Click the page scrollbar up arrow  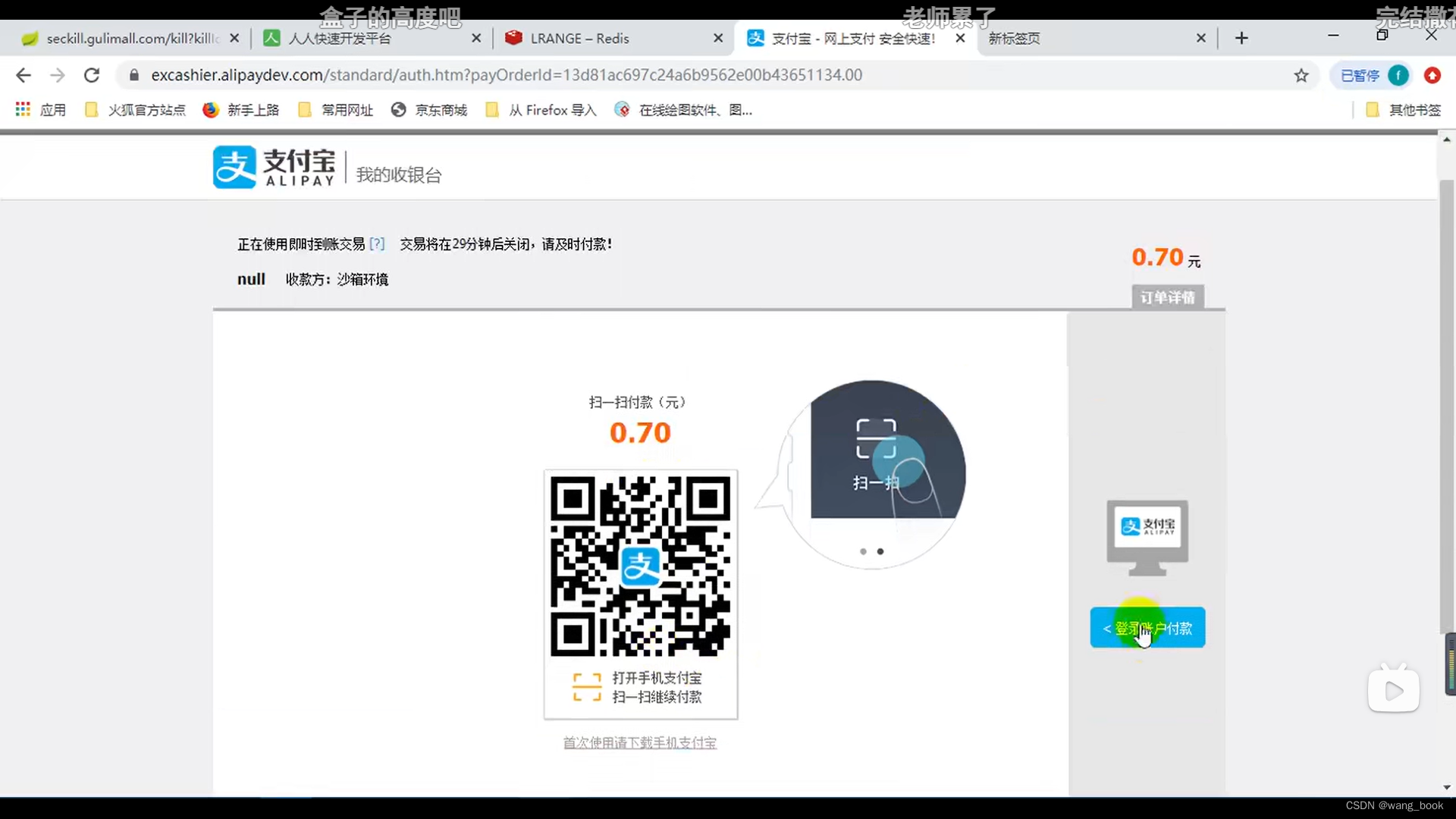(x=1447, y=140)
